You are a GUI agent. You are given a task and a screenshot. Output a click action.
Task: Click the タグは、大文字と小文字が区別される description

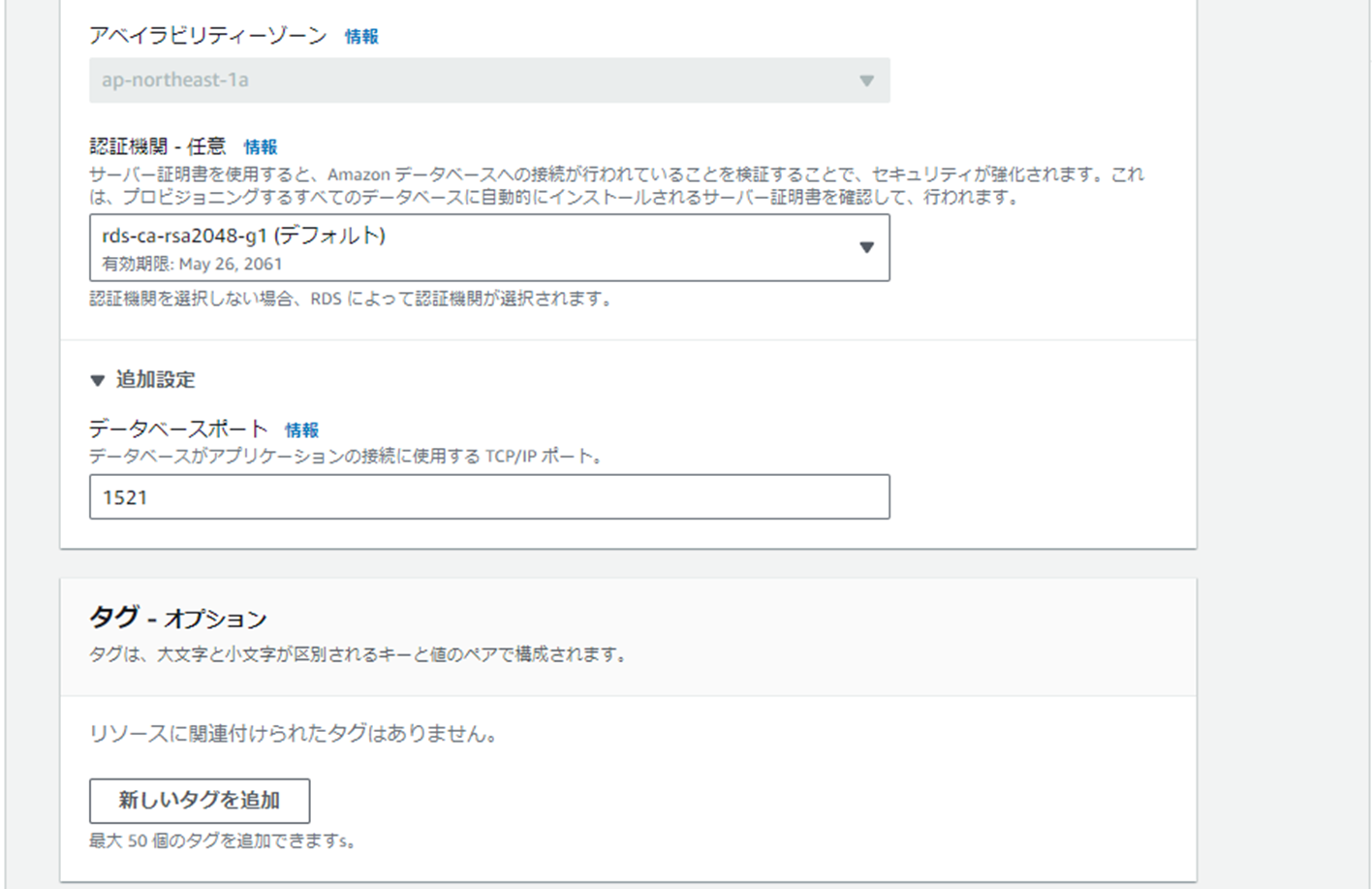359,655
